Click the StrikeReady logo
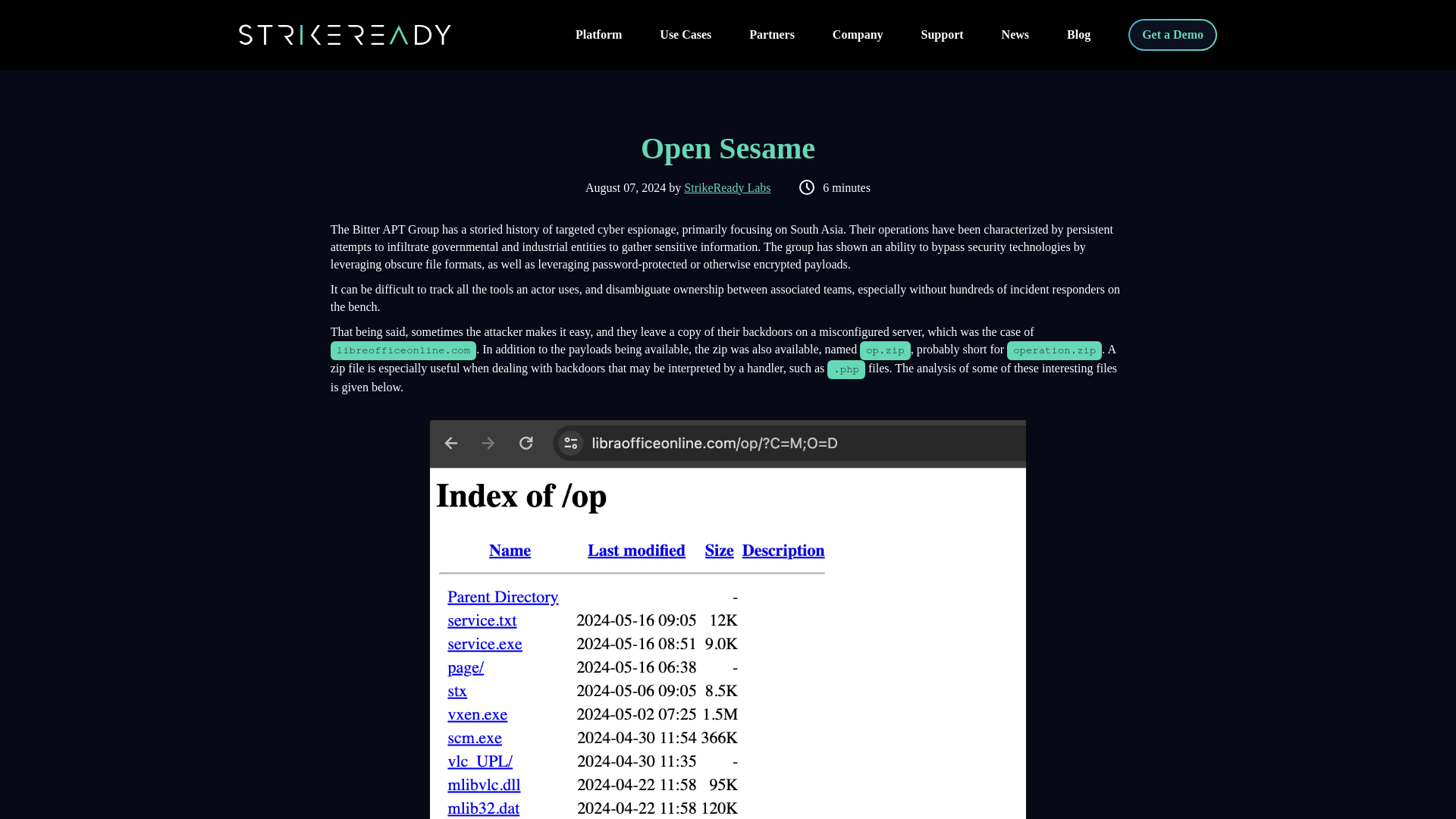Screen dimensions: 1456x819 point(345,35)
